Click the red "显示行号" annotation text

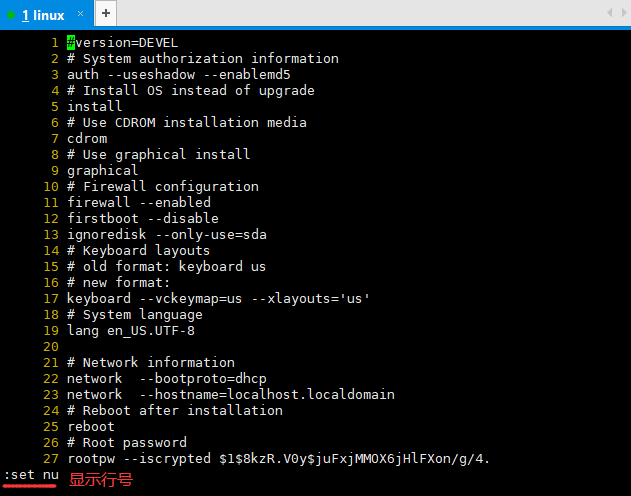click(x=100, y=479)
